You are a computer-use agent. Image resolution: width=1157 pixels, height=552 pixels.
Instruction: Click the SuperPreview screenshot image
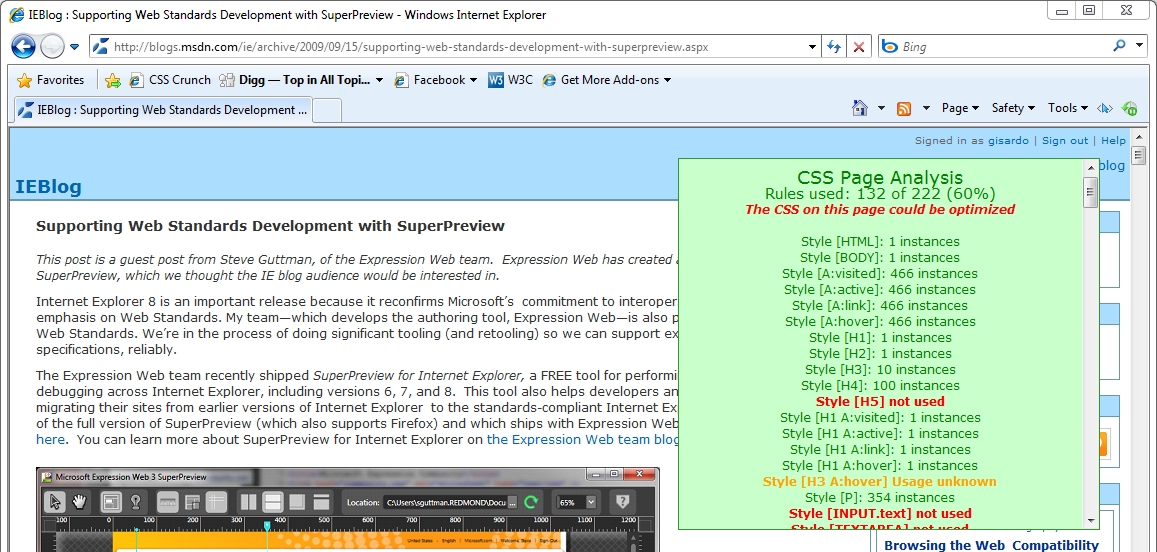pyautogui.click(x=348, y=509)
